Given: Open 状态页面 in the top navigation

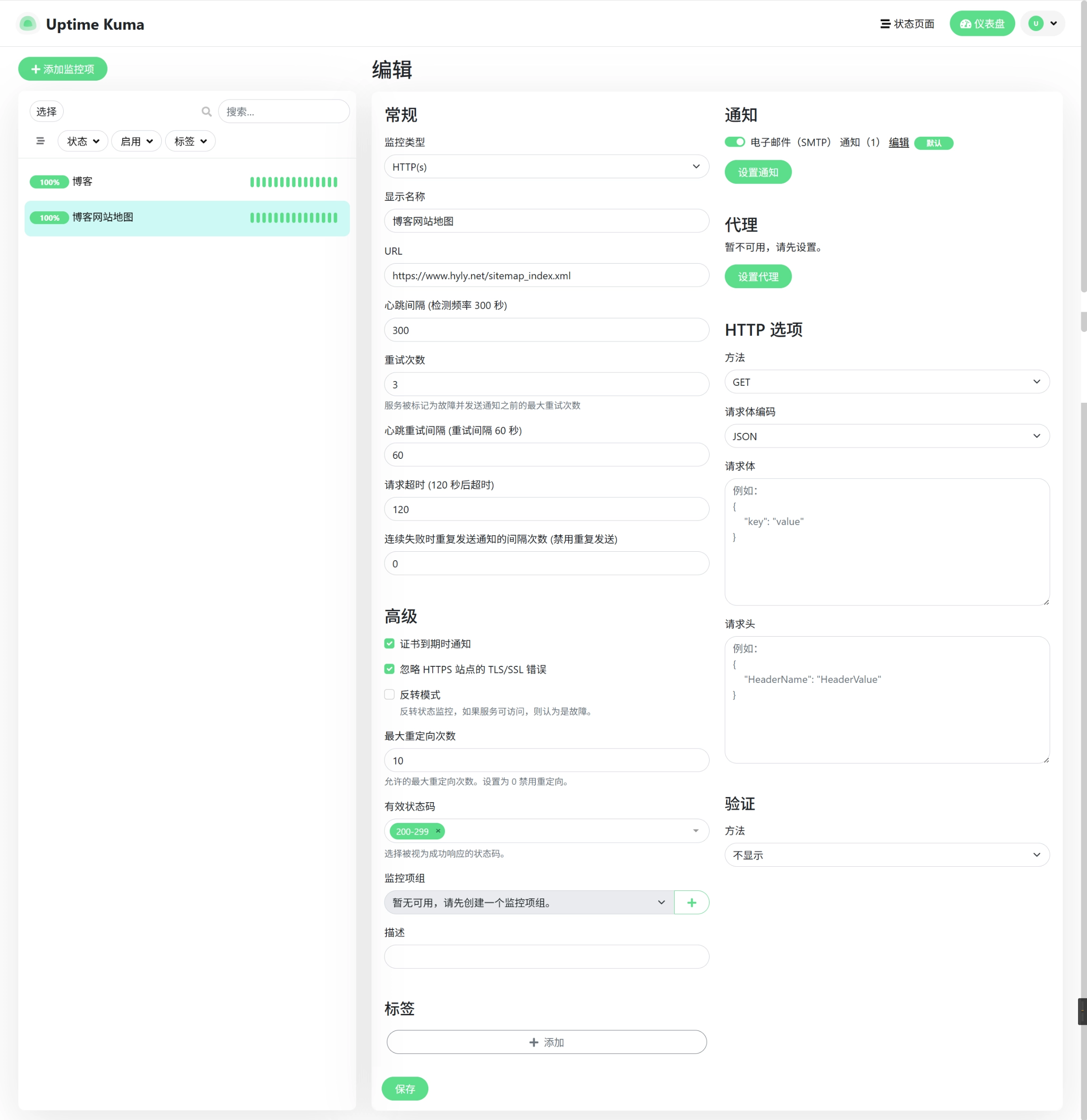Looking at the screenshot, I should [907, 24].
